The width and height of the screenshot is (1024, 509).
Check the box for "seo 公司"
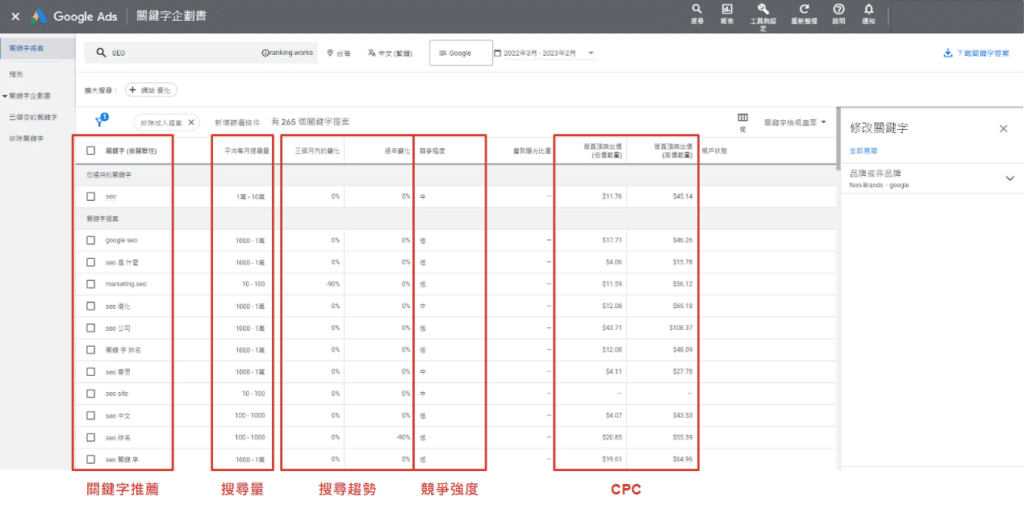click(91, 328)
